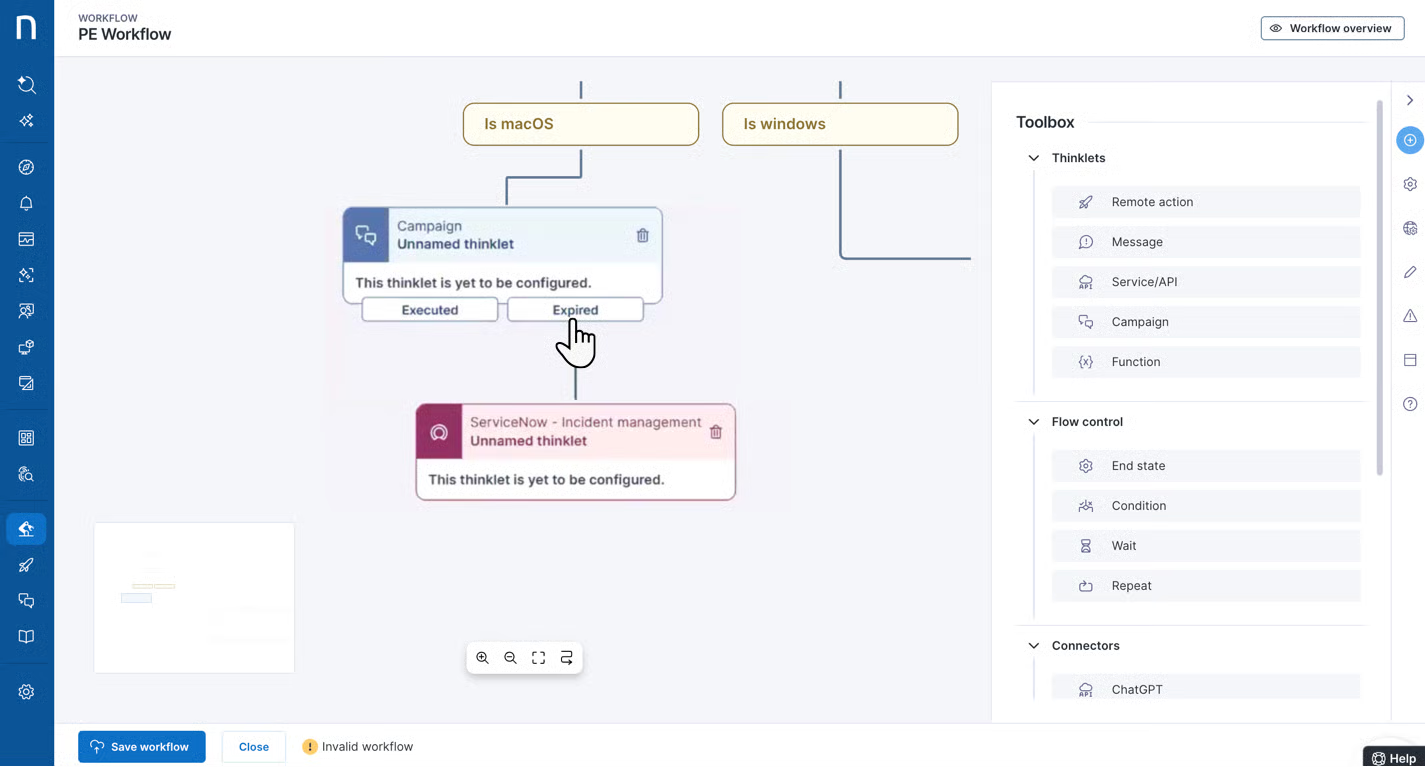
Task: Click the auto-arrange layout icon
Action: coord(566,658)
